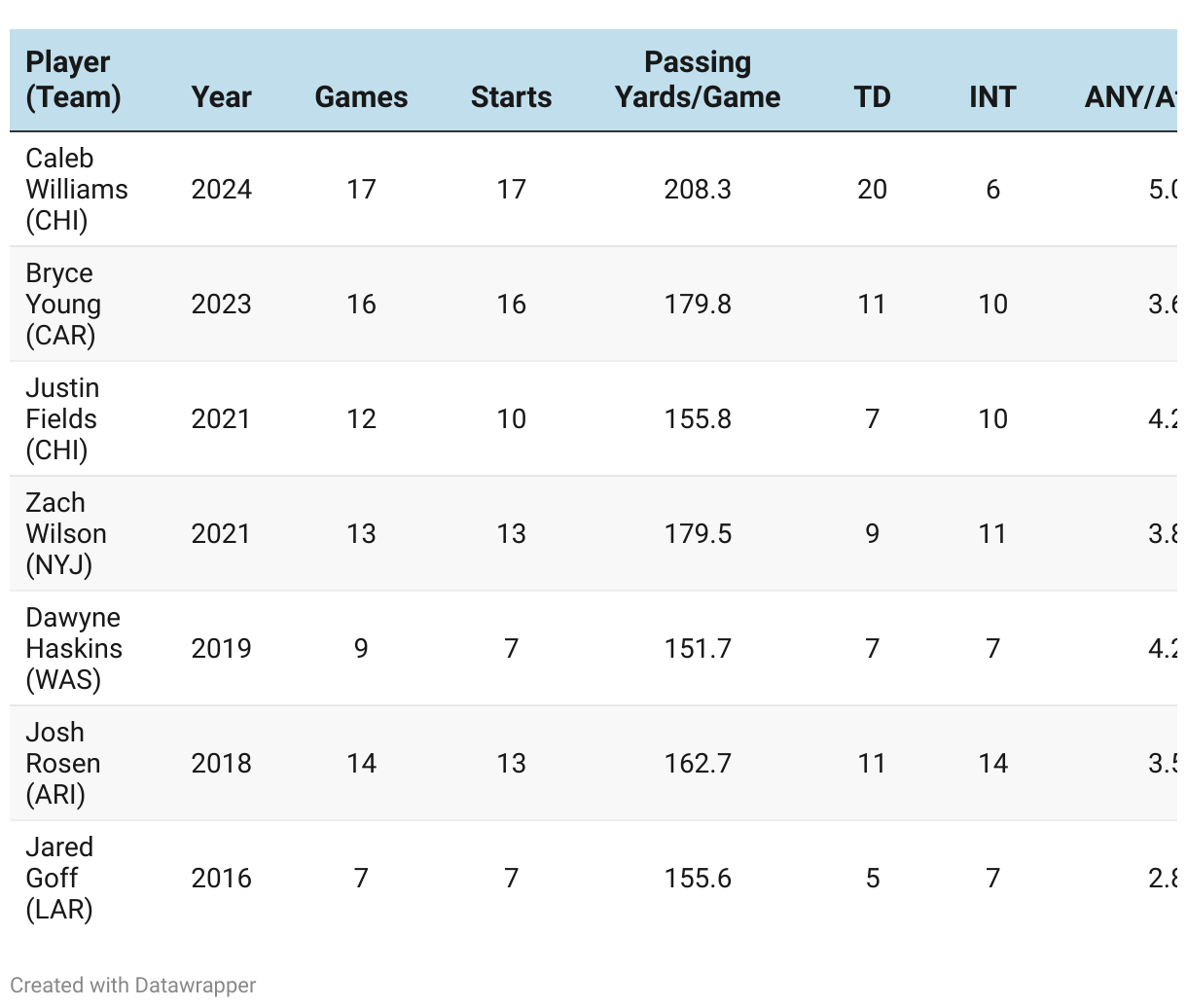
Task: Click the Year column header
Action: pyautogui.click(x=221, y=97)
